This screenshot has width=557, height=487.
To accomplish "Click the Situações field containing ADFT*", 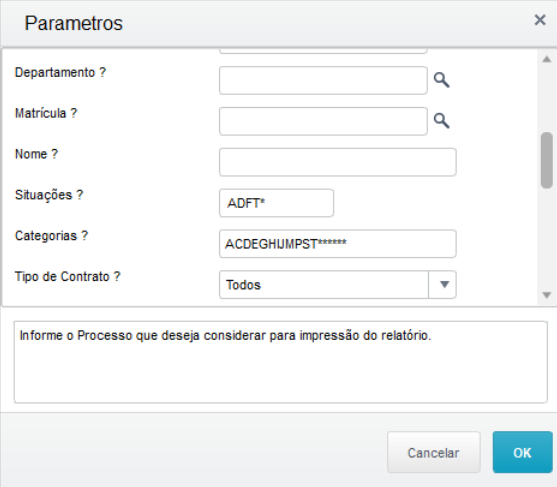I will (x=276, y=203).
